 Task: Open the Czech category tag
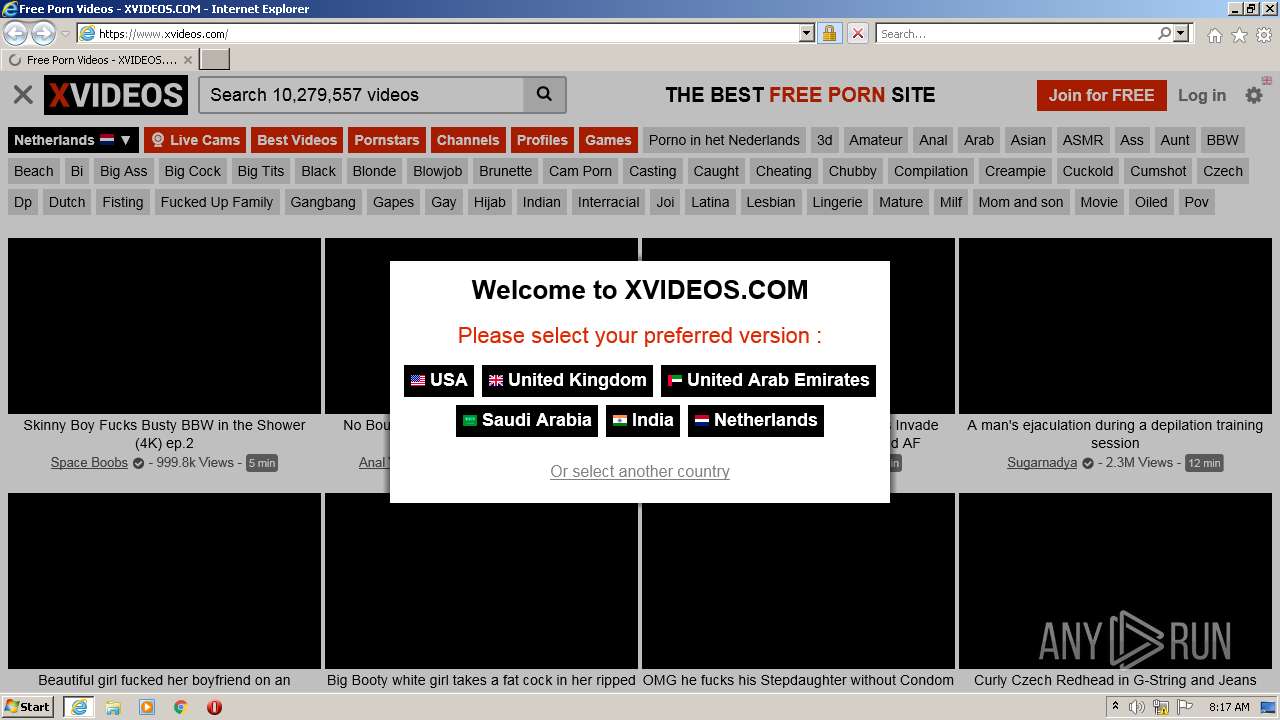coord(1223,171)
